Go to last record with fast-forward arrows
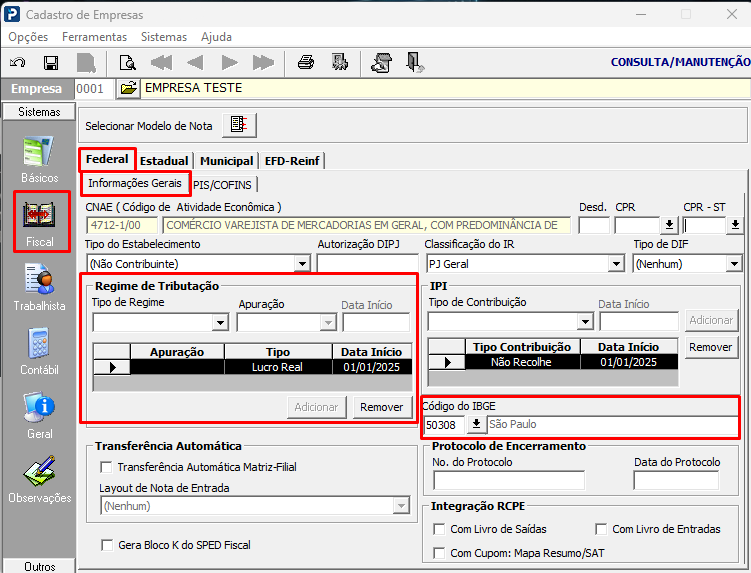The image size is (751, 573). [x=263, y=63]
